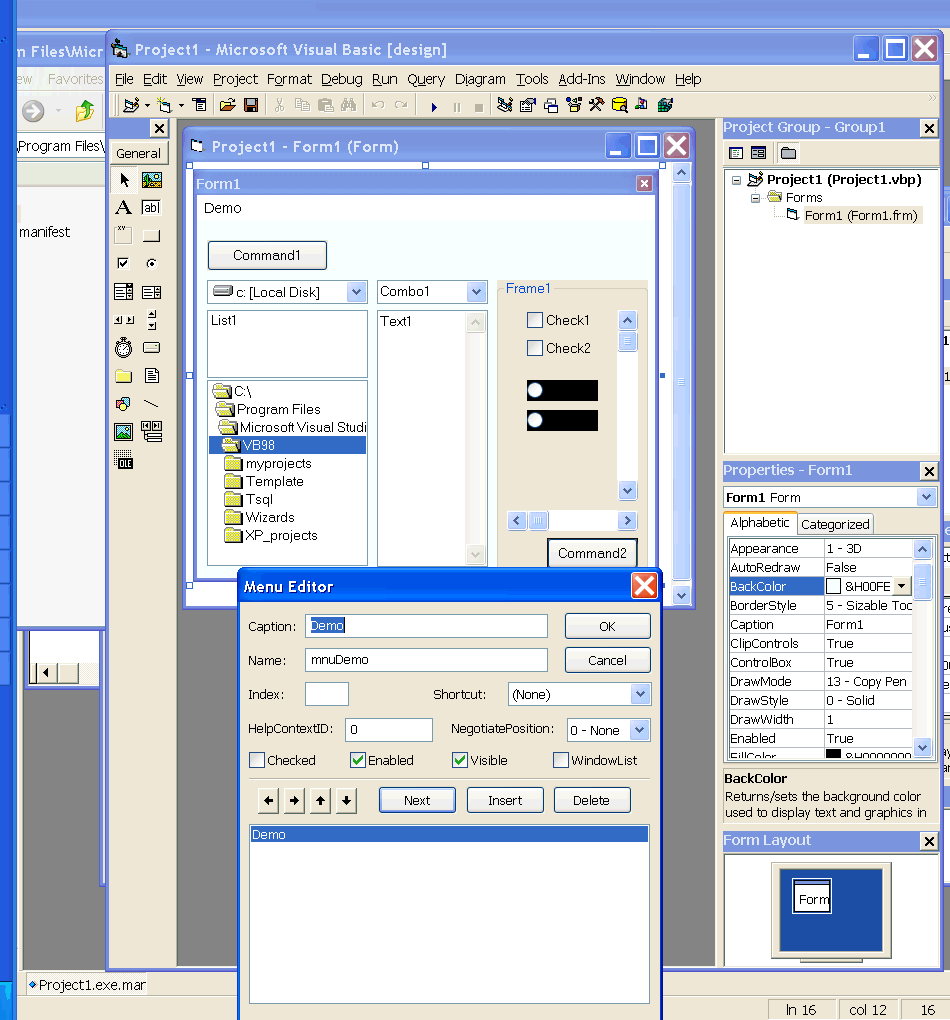Open the Combo1 dropdown arrow on the form

(x=476, y=292)
